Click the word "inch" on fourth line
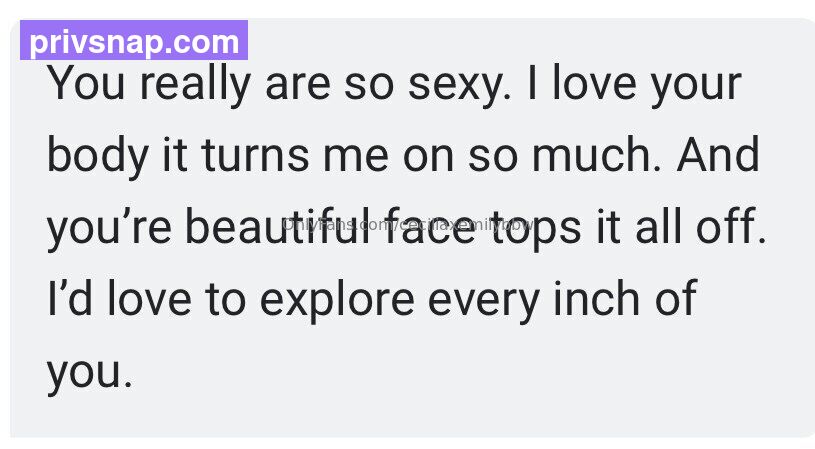The height and width of the screenshot is (449, 815). point(596,298)
